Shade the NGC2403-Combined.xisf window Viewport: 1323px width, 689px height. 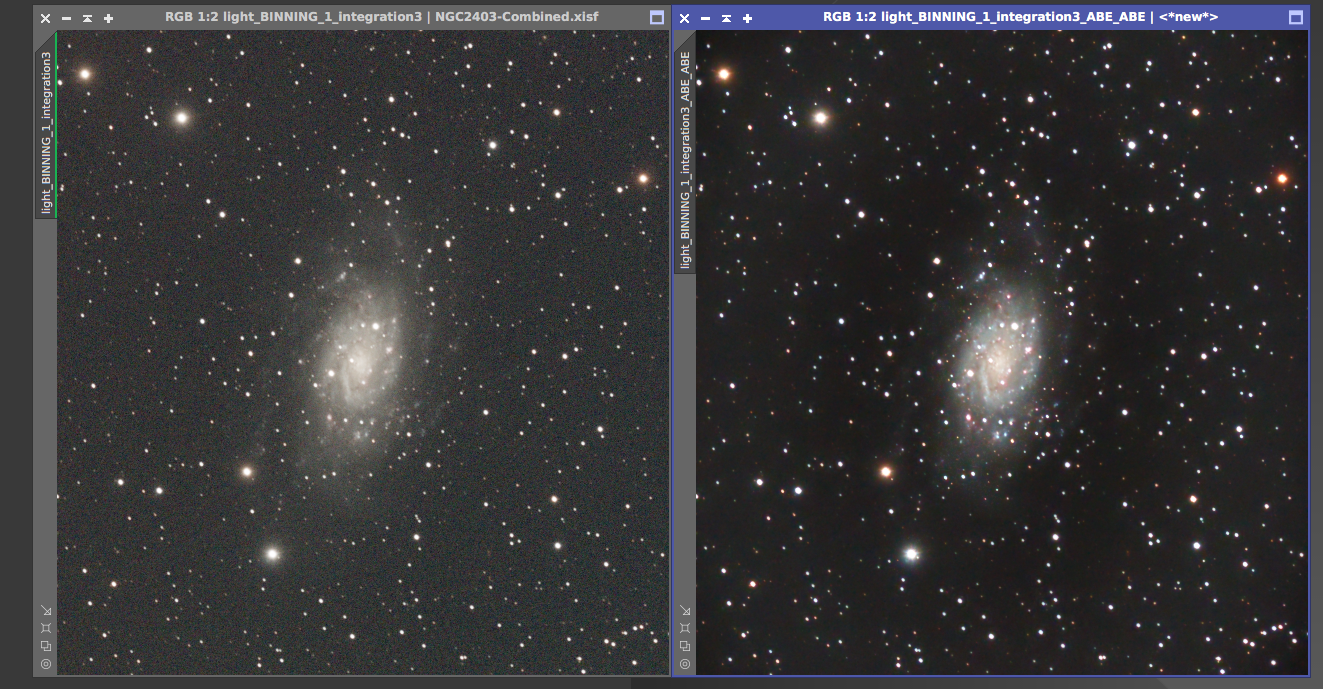[x=87, y=18]
